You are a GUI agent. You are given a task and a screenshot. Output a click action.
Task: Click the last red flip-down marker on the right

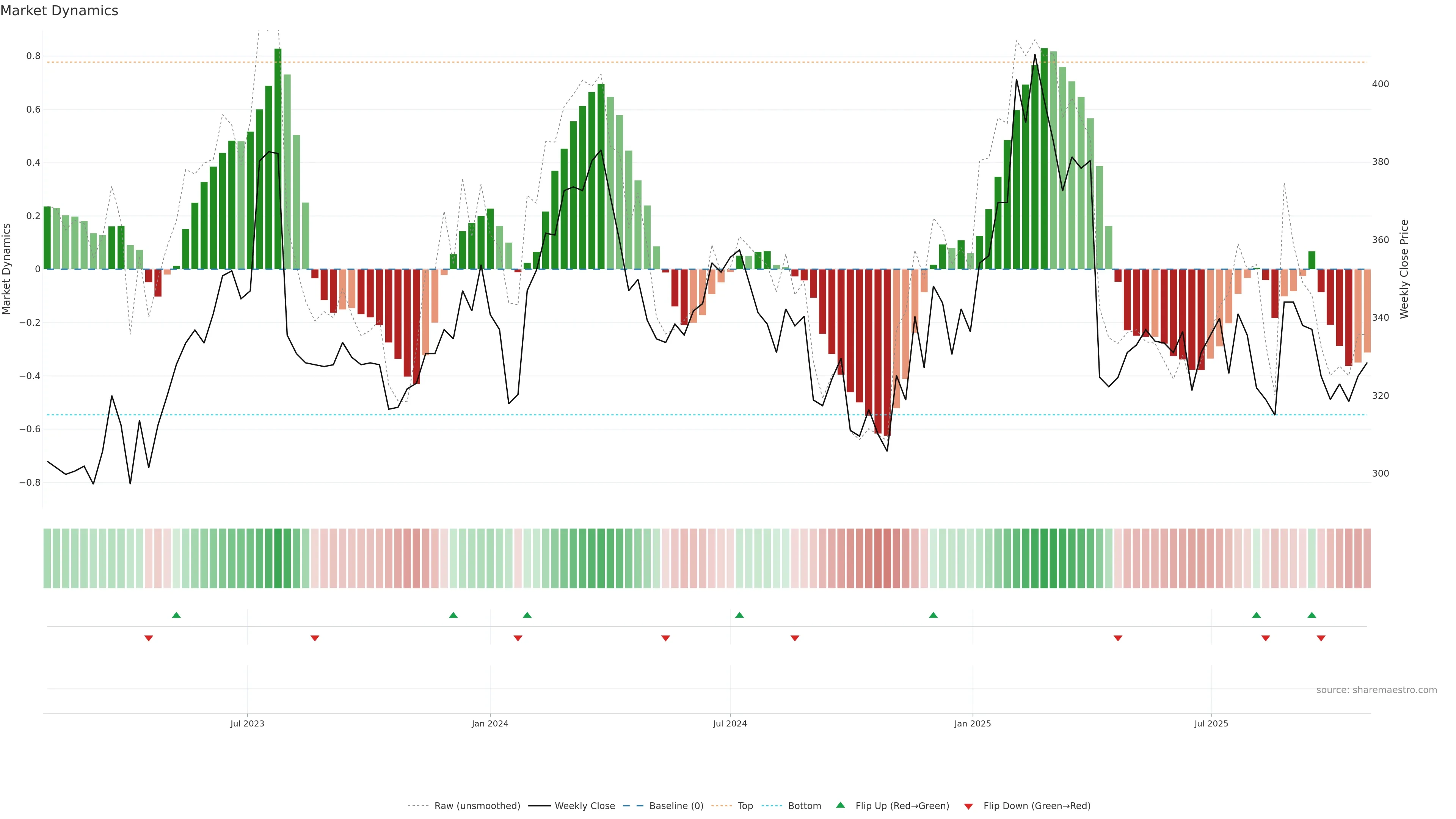coord(1321,638)
